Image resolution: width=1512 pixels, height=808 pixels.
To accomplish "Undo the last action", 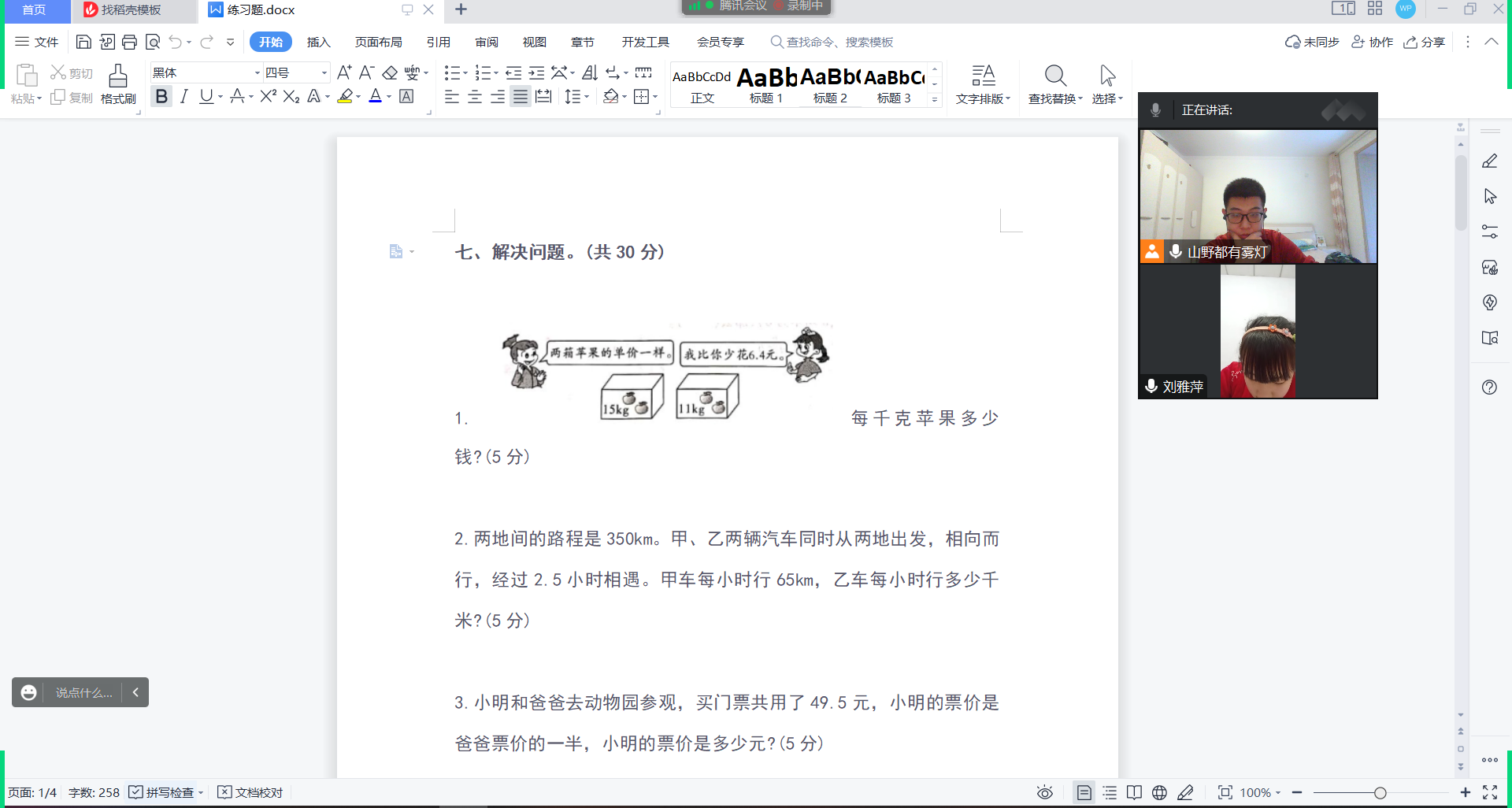I will (x=176, y=42).
